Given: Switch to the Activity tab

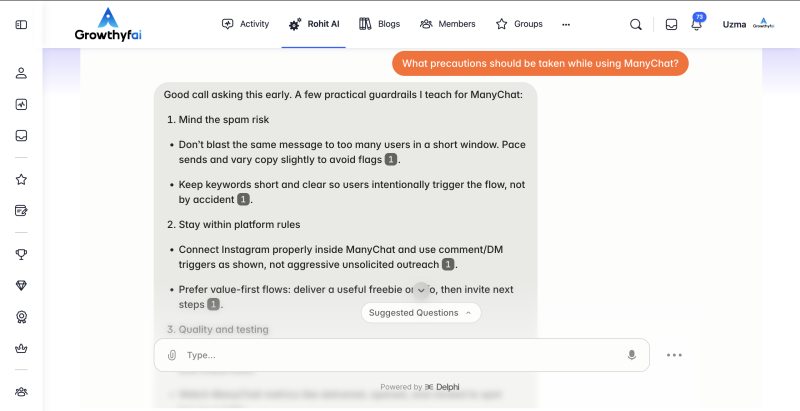Looking at the screenshot, I should coord(245,24).
